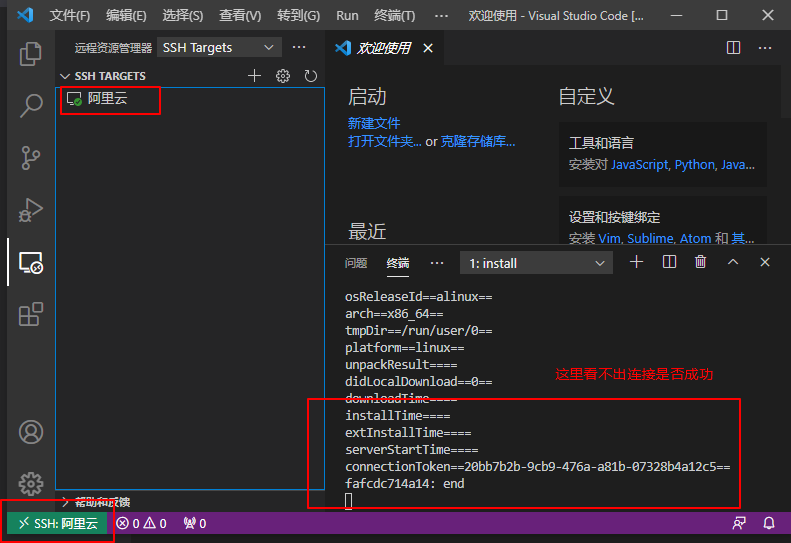Open the Accounts menu icon
791x543 pixels.
tap(31, 432)
